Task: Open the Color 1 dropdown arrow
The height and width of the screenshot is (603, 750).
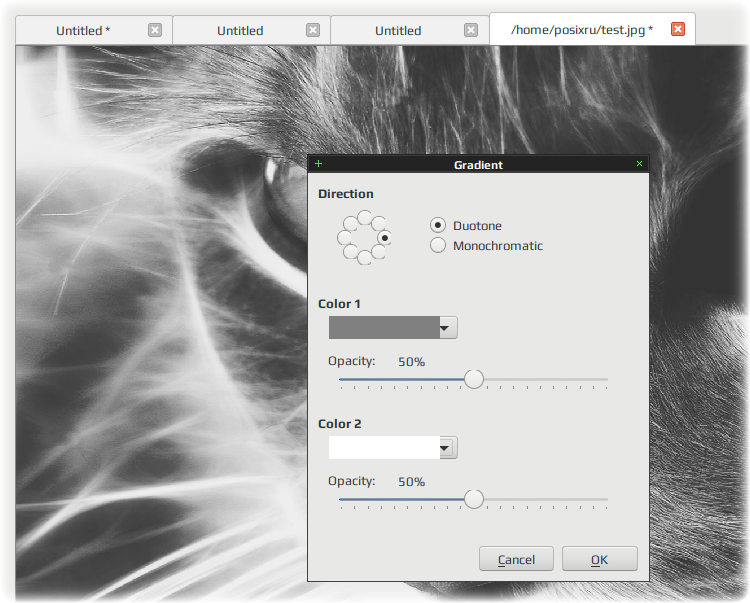Action: pos(448,328)
